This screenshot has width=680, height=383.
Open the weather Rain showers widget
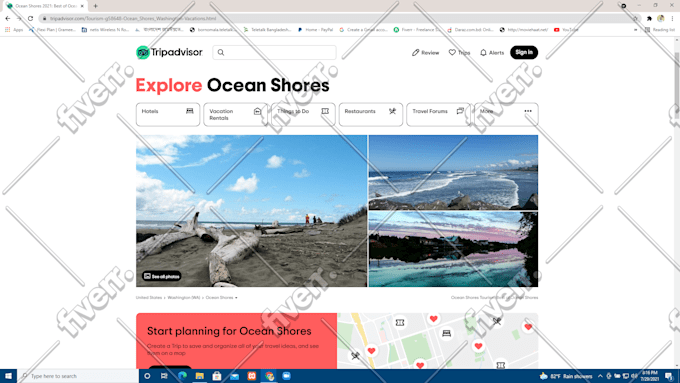pyautogui.click(x=566, y=376)
